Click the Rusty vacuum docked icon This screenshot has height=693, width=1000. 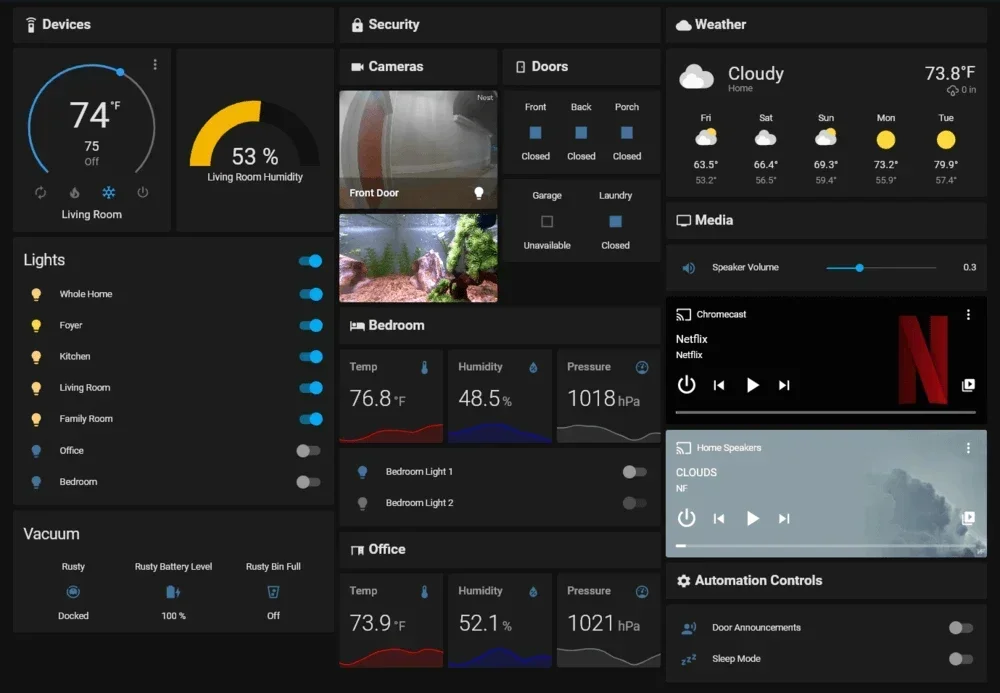pos(73,592)
